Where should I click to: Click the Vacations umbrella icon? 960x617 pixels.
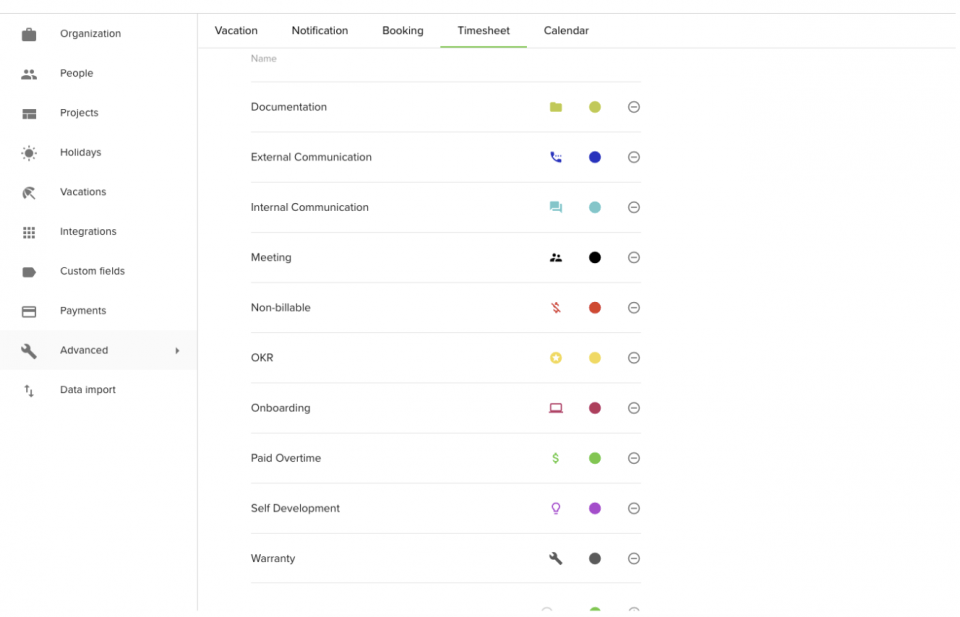29,193
